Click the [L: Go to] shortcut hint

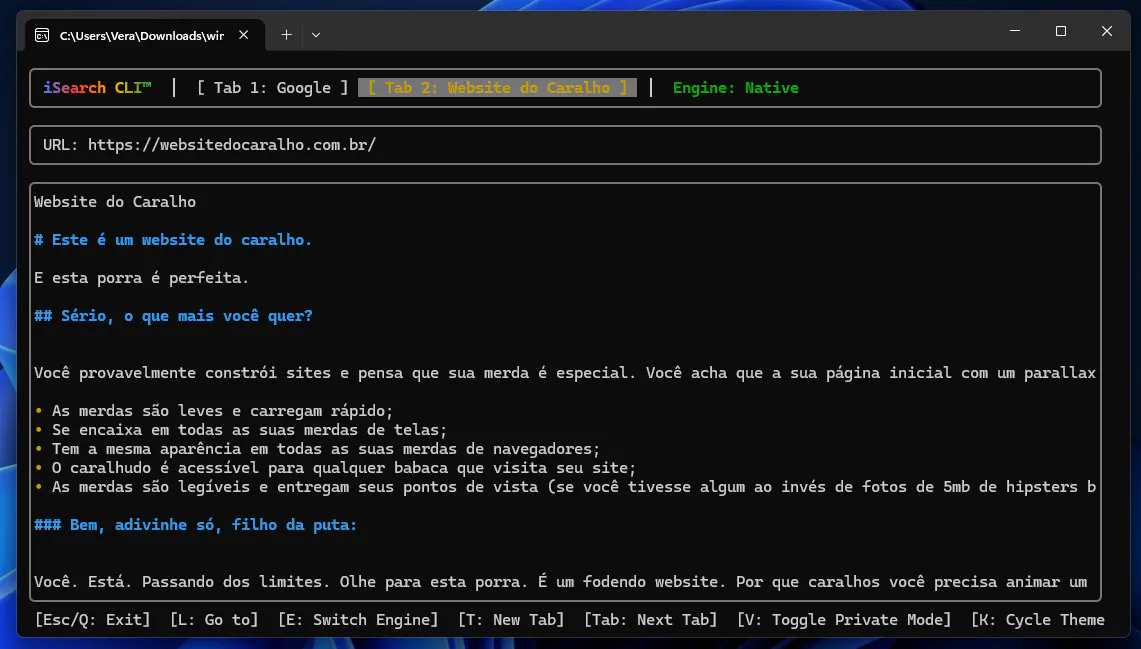[214, 620]
